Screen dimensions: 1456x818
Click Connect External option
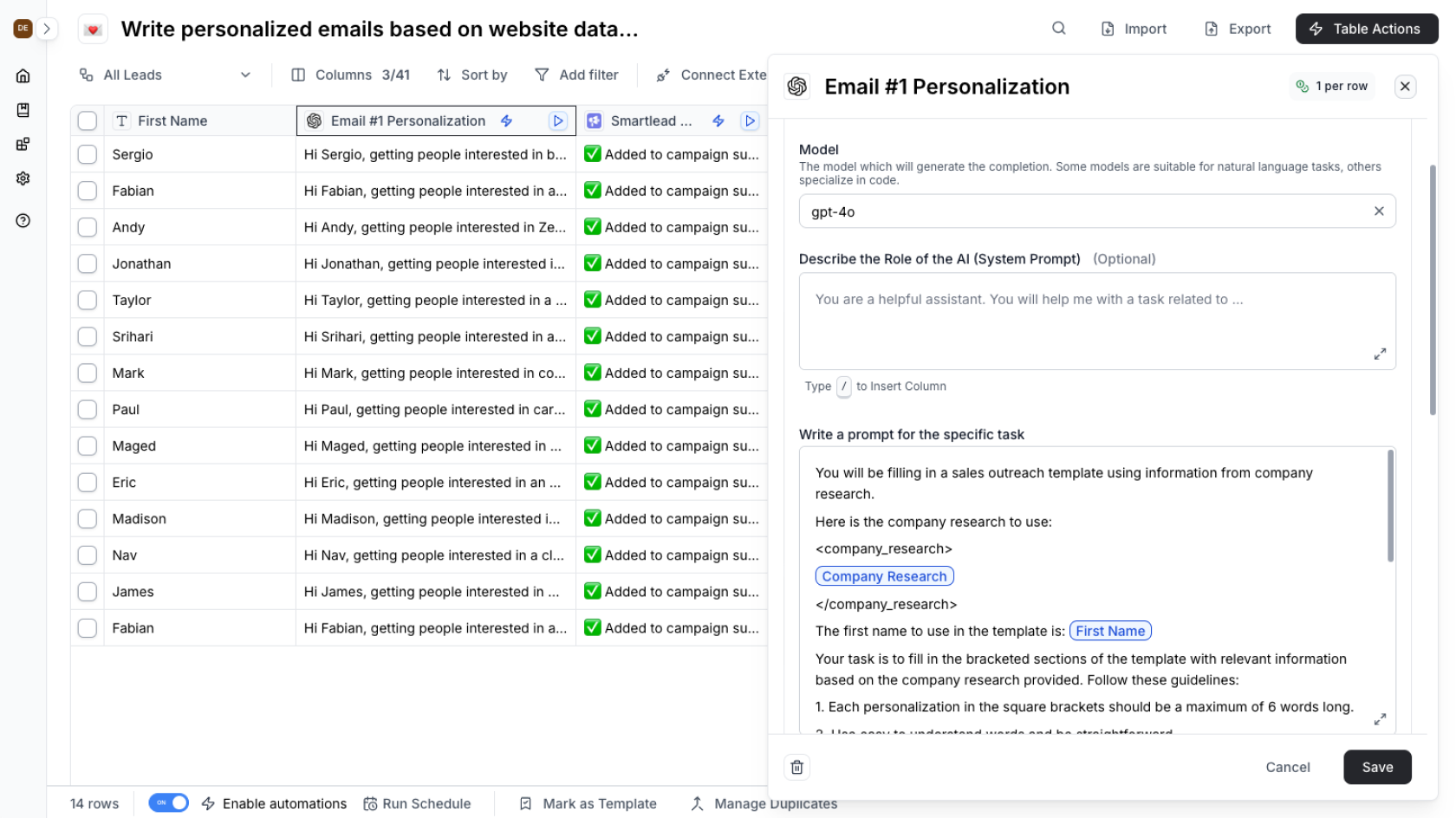click(712, 75)
